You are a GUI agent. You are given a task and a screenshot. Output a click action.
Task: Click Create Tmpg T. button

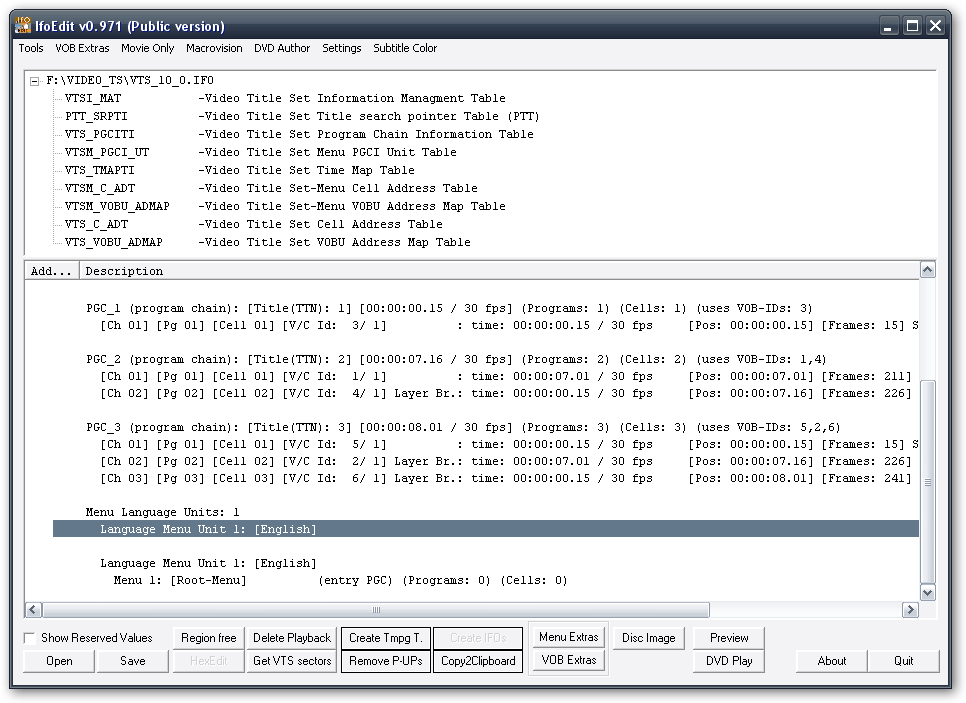[385, 637]
